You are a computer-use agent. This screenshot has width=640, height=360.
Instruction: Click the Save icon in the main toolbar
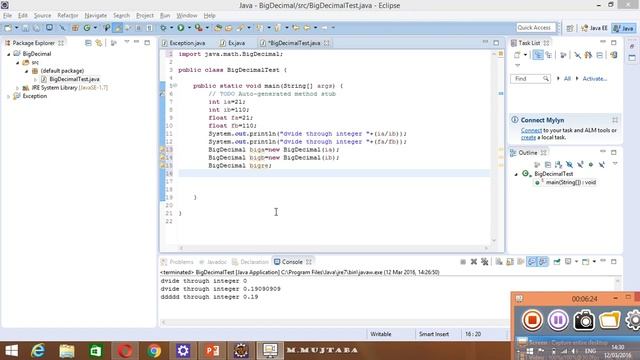(x=25, y=28)
